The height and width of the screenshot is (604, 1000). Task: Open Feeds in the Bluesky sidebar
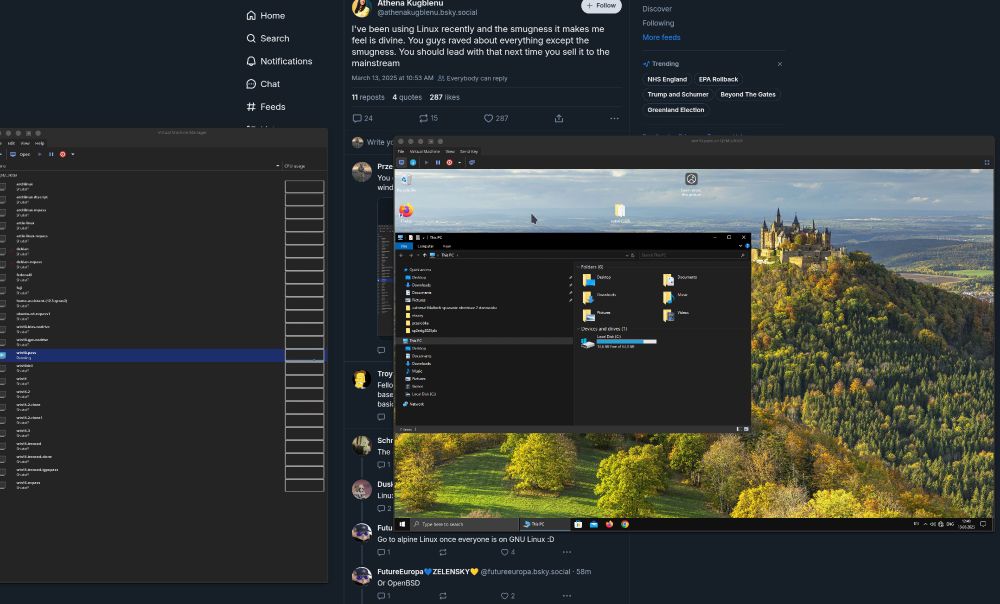(x=265, y=107)
